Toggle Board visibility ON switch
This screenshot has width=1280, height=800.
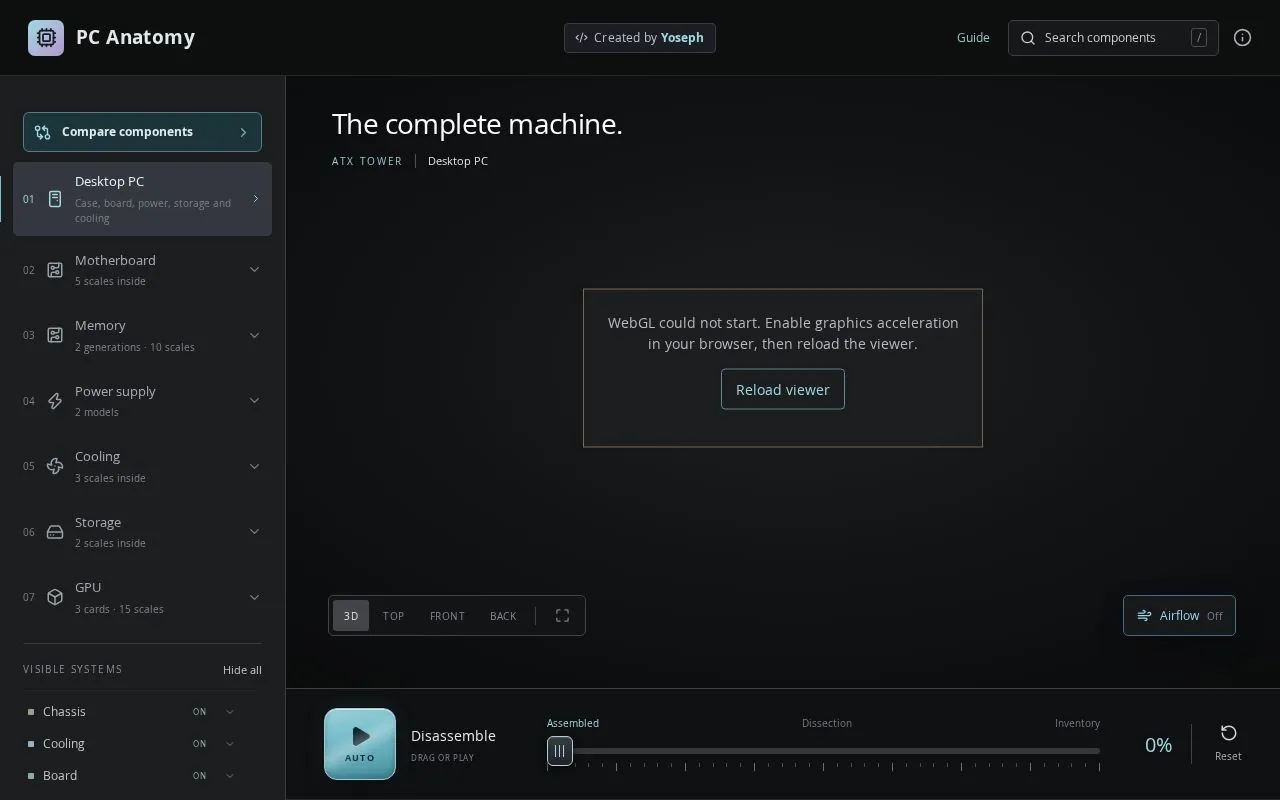click(x=200, y=776)
